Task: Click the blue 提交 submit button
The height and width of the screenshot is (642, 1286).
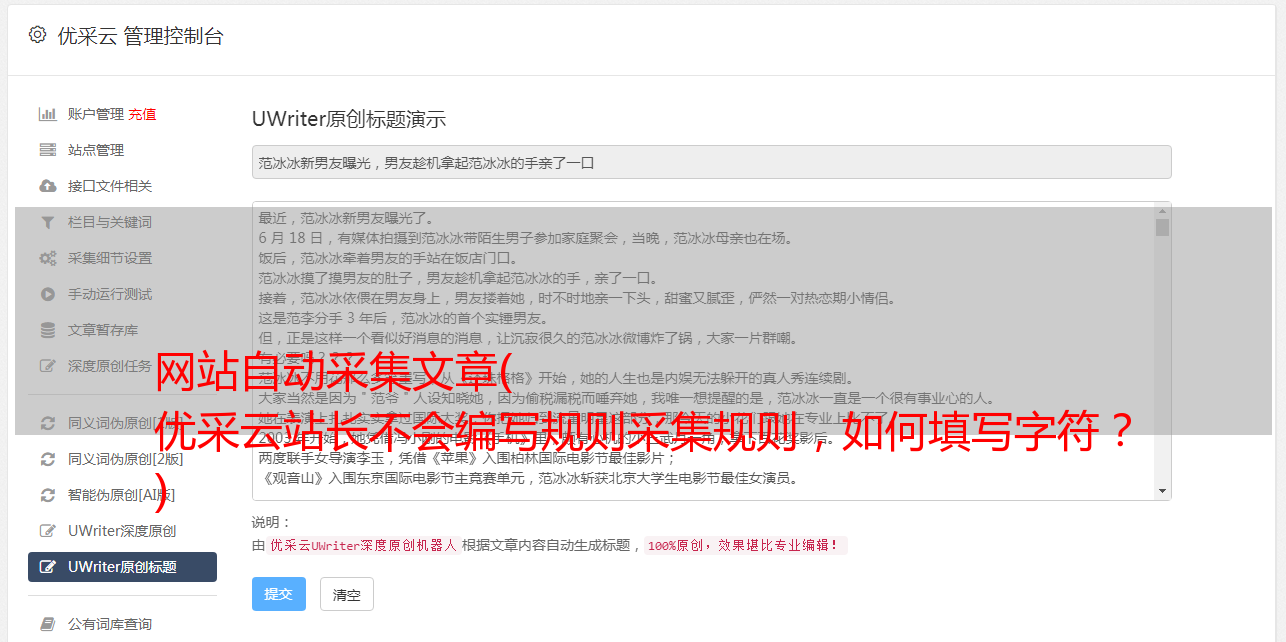Action: coord(279,594)
